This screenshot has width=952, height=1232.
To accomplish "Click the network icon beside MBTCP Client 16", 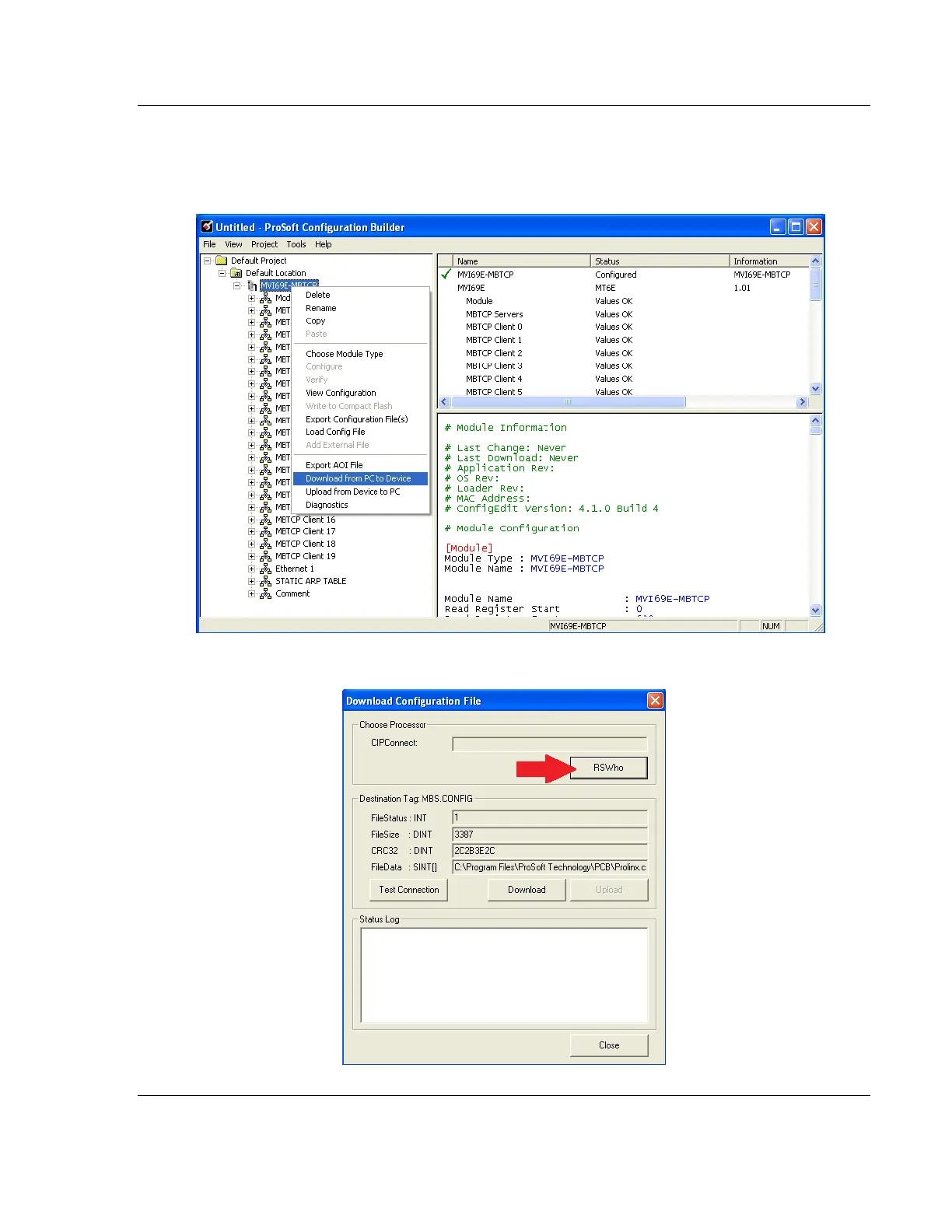I will 265,520.
